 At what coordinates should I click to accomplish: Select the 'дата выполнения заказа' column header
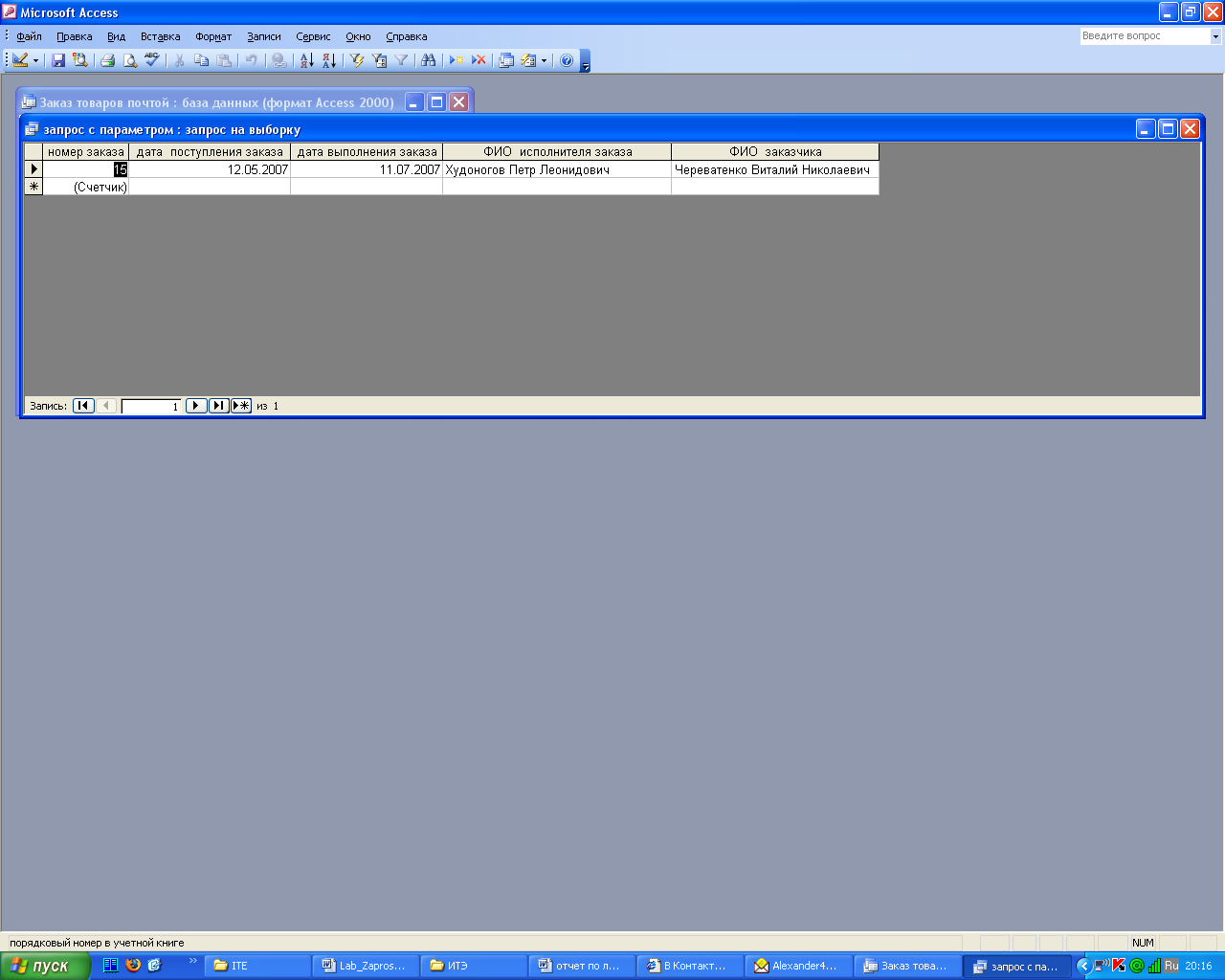pyautogui.click(x=367, y=151)
